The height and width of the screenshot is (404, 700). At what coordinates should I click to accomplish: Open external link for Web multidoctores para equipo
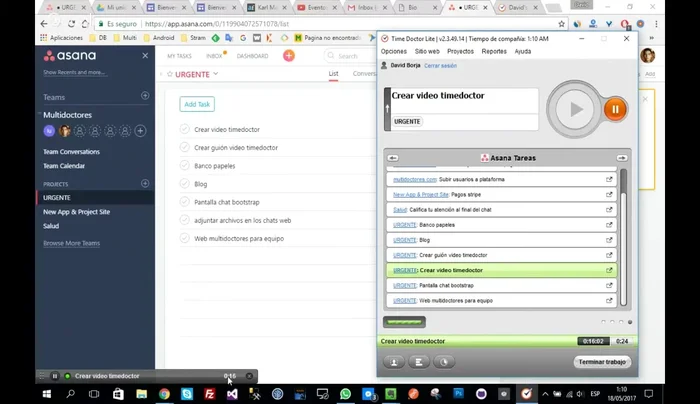(x=609, y=301)
